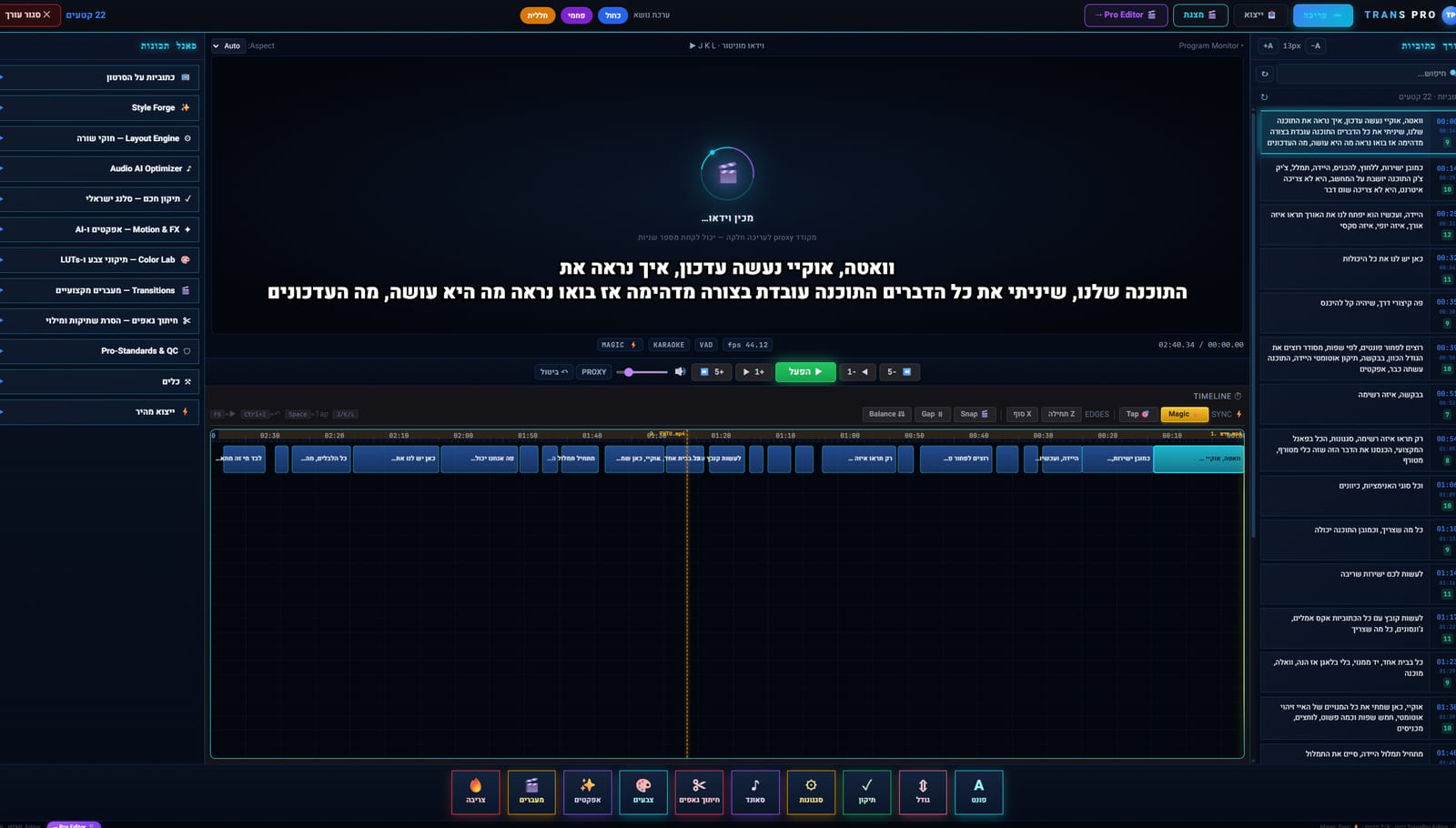The width and height of the screenshot is (1456, 828).
Task: Select the purple (פחמי) theme pill
Action: pyautogui.click(x=576, y=15)
